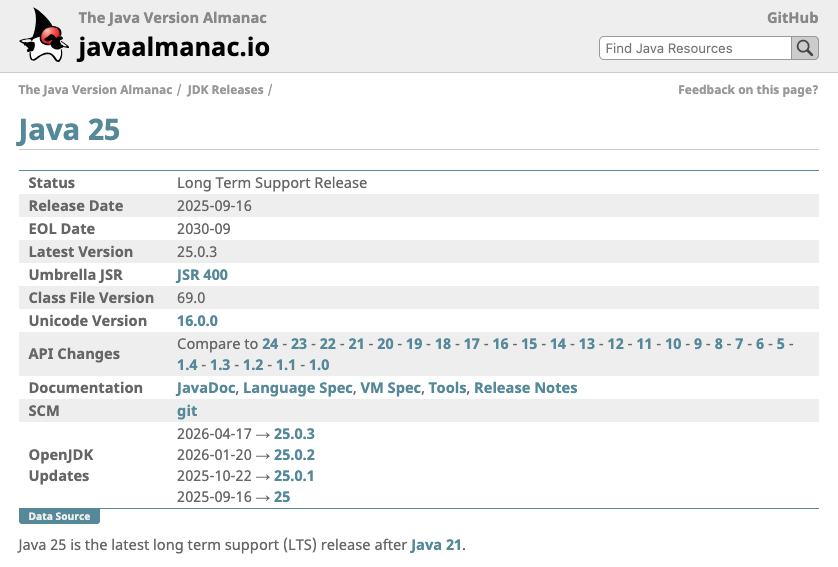Open the Release Notes link
The width and height of the screenshot is (838, 567).
pos(526,388)
